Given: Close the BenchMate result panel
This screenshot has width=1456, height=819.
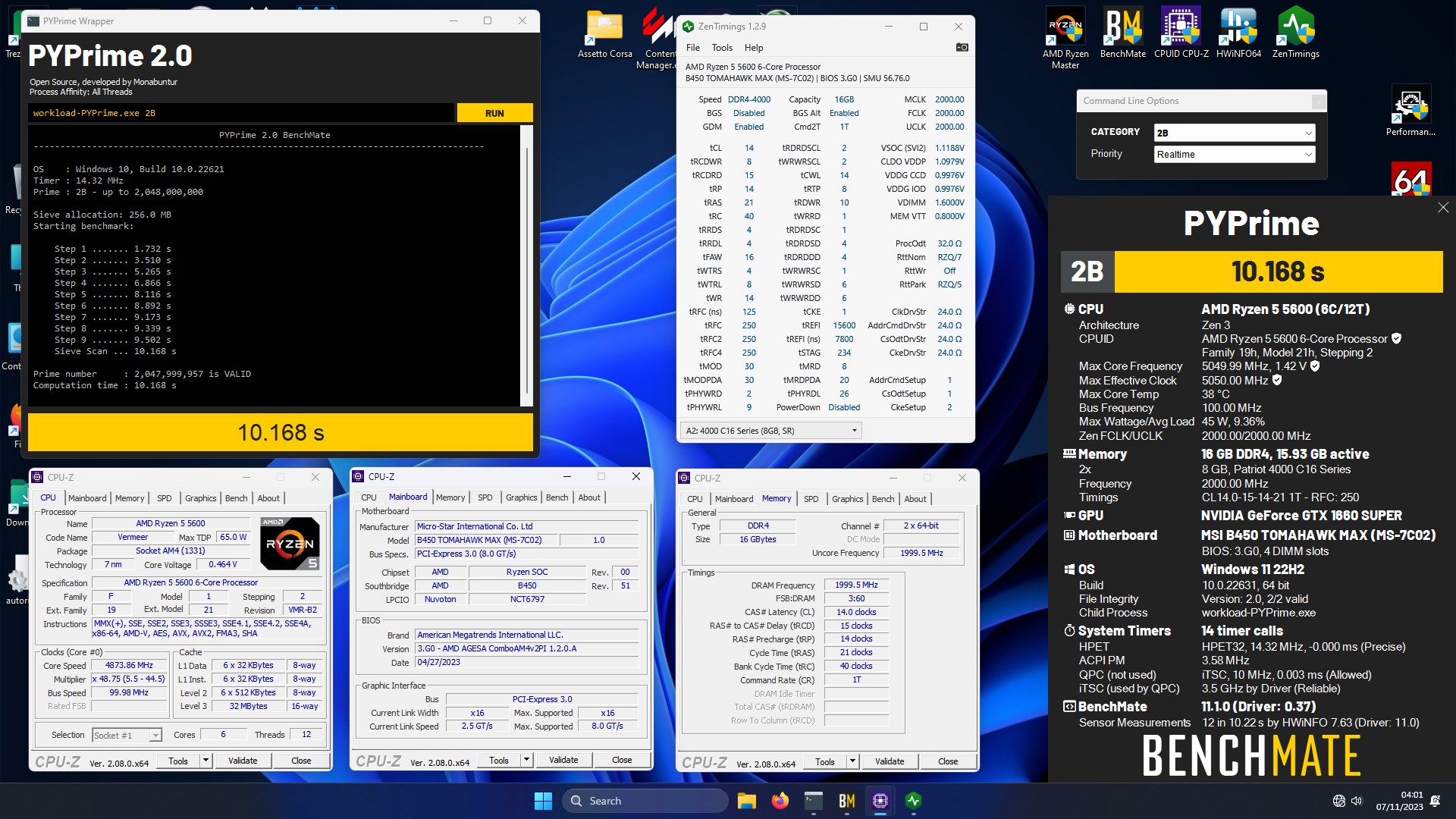Looking at the screenshot, I should [x=1442, y=208].
